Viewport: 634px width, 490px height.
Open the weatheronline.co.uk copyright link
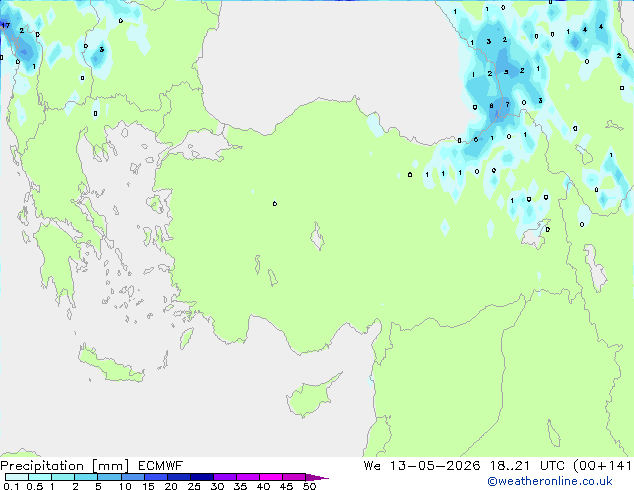point(550,481)
